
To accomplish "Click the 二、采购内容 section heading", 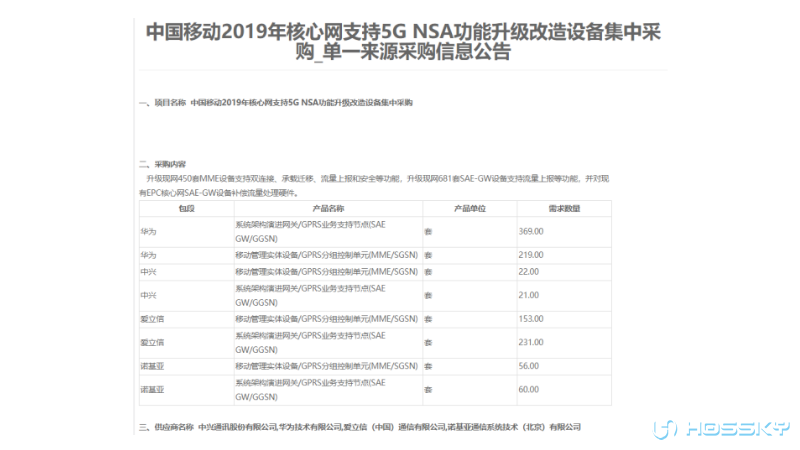I will 162,164.
